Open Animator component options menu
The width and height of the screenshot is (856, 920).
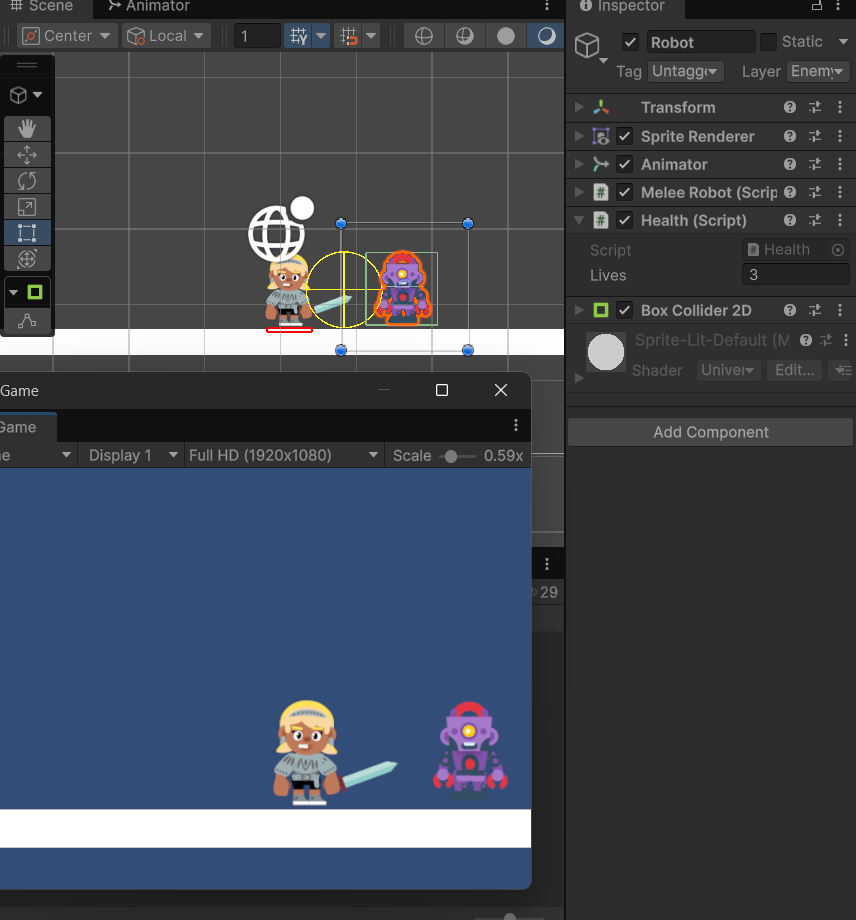(x=840, y=164)
